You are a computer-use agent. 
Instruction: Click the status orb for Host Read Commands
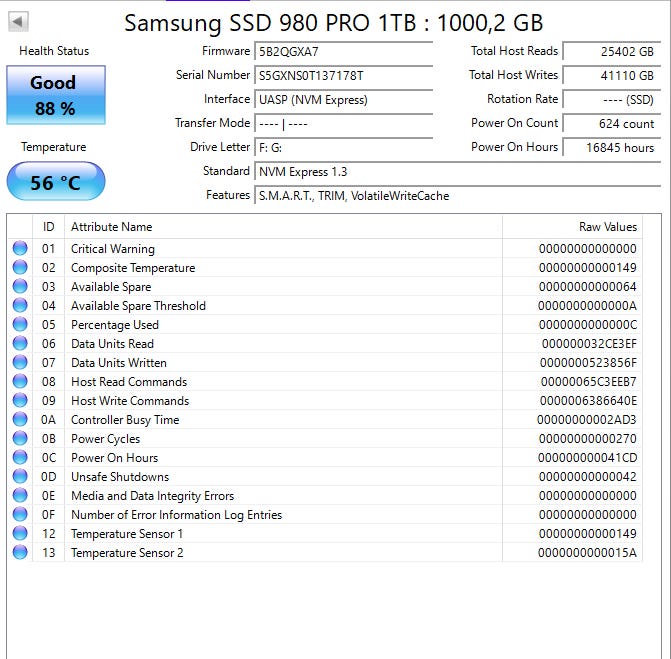[x=20, y=381]
